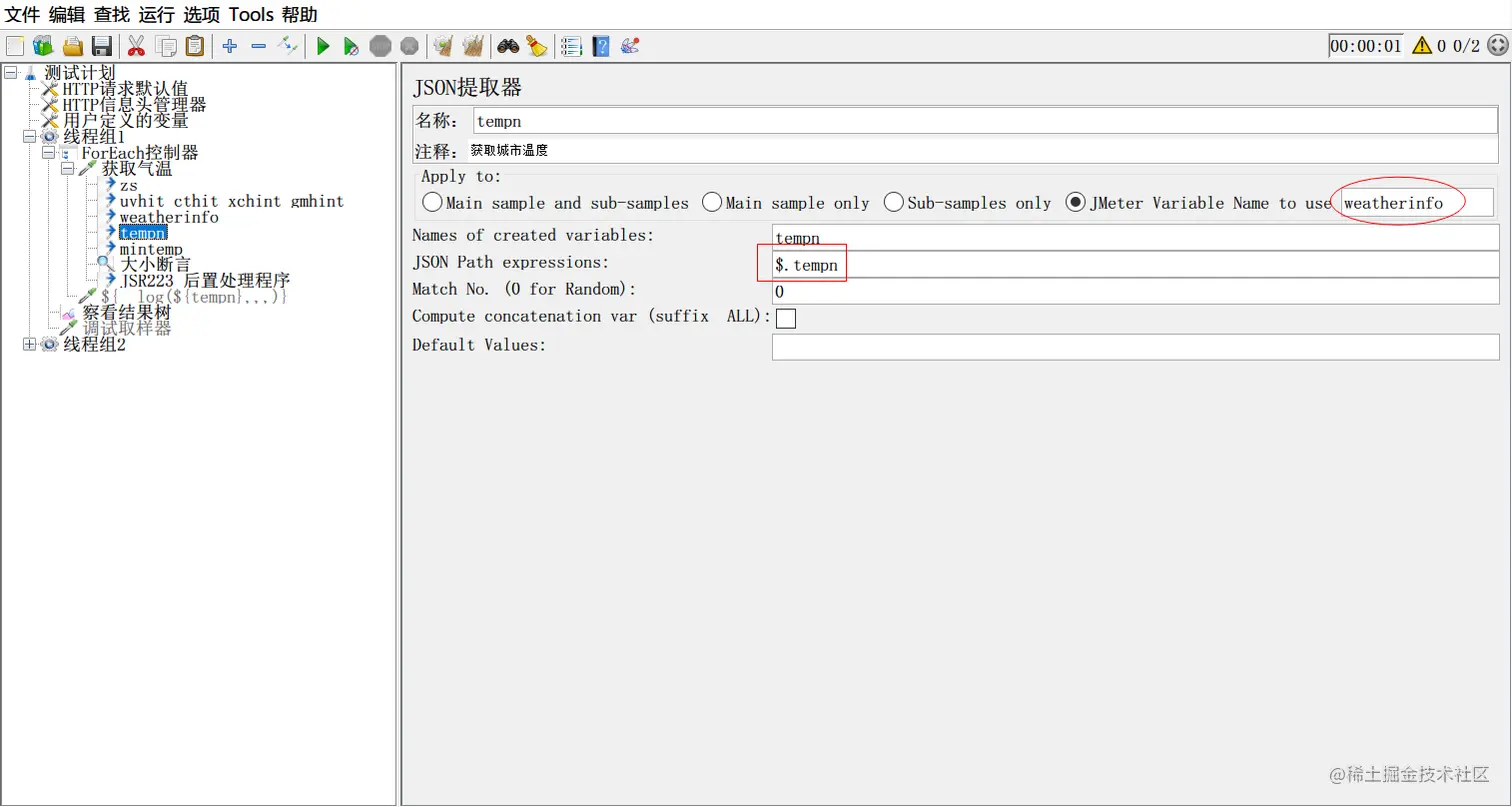Collapse the 线程组1 tree node
Screen dimensions: 1512x807
29,137
